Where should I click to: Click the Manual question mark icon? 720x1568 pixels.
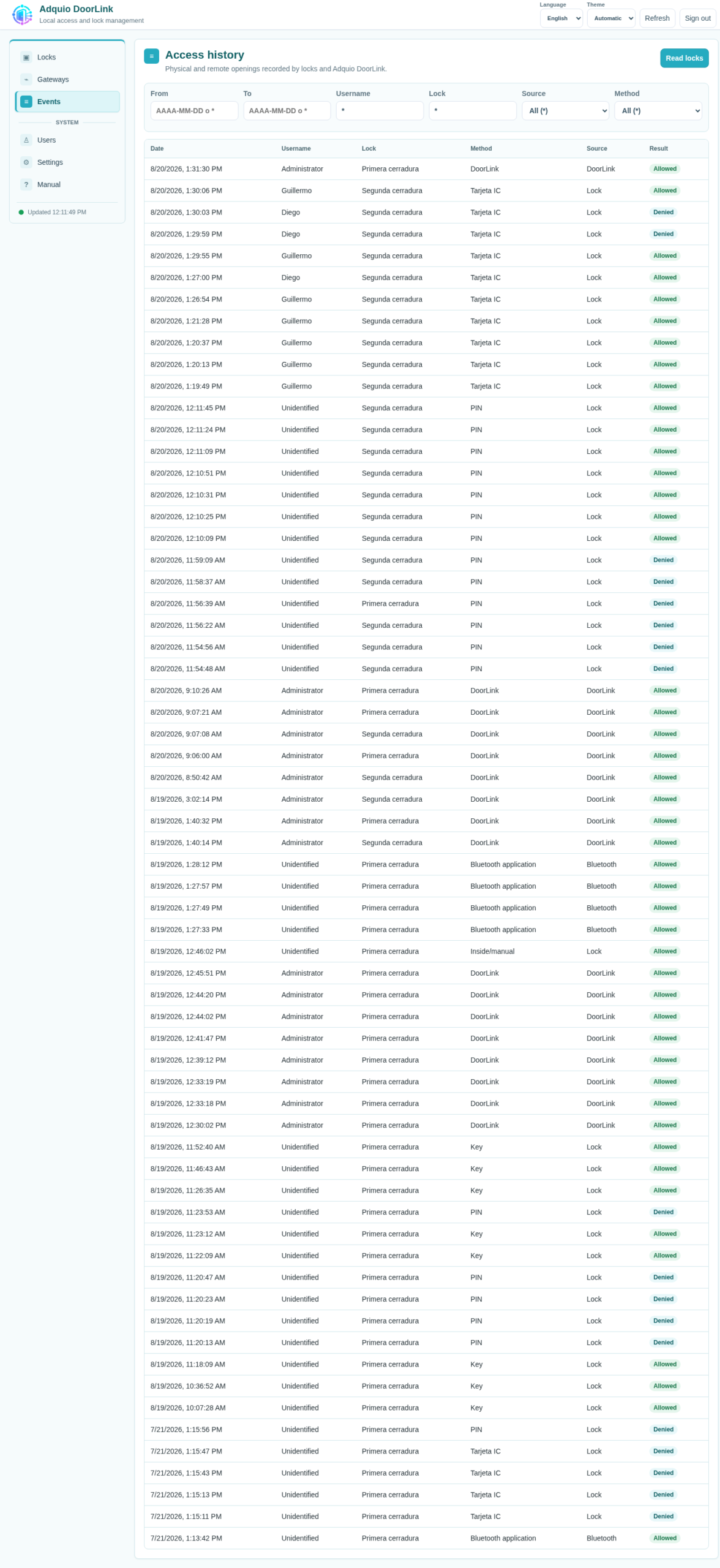pyautogui.click(x=26, y=184)
